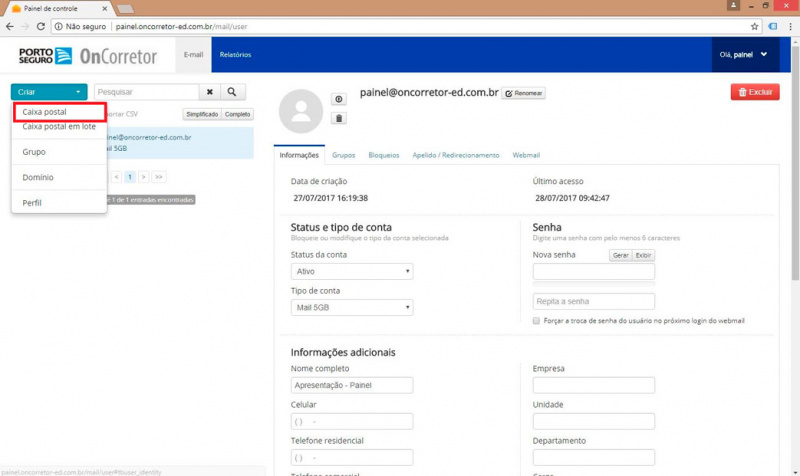800x476 pixels.
Task: Click the Renomear button
Action: click(x=523, y=93)
